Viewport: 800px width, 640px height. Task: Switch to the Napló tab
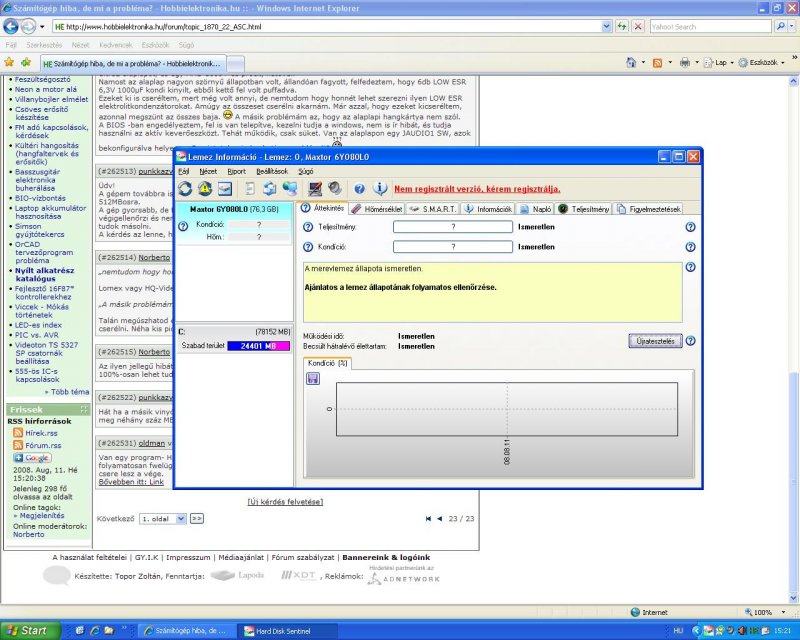point(536,209)
